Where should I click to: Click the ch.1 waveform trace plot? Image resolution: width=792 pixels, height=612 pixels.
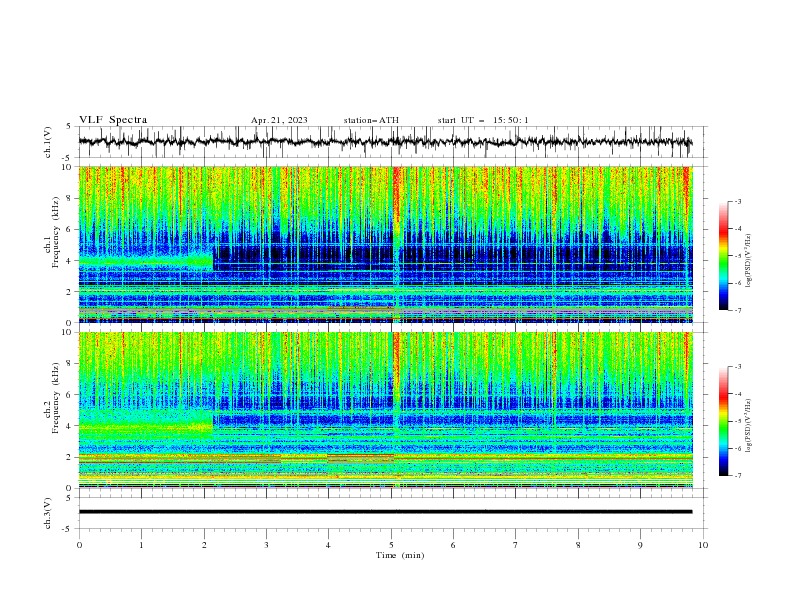(x=385, y=142)
